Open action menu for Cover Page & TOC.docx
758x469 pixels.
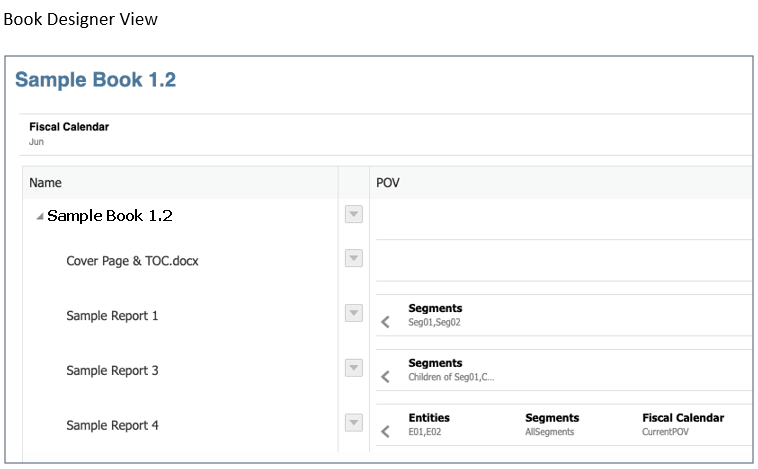[x=353, y=259]
